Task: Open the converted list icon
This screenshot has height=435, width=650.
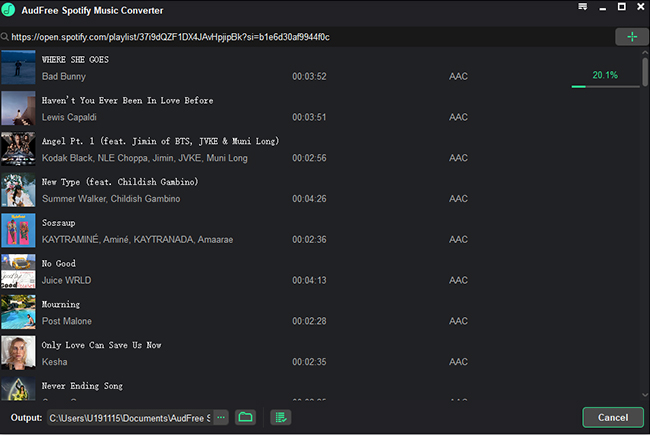Action: [x=281, y=417]
